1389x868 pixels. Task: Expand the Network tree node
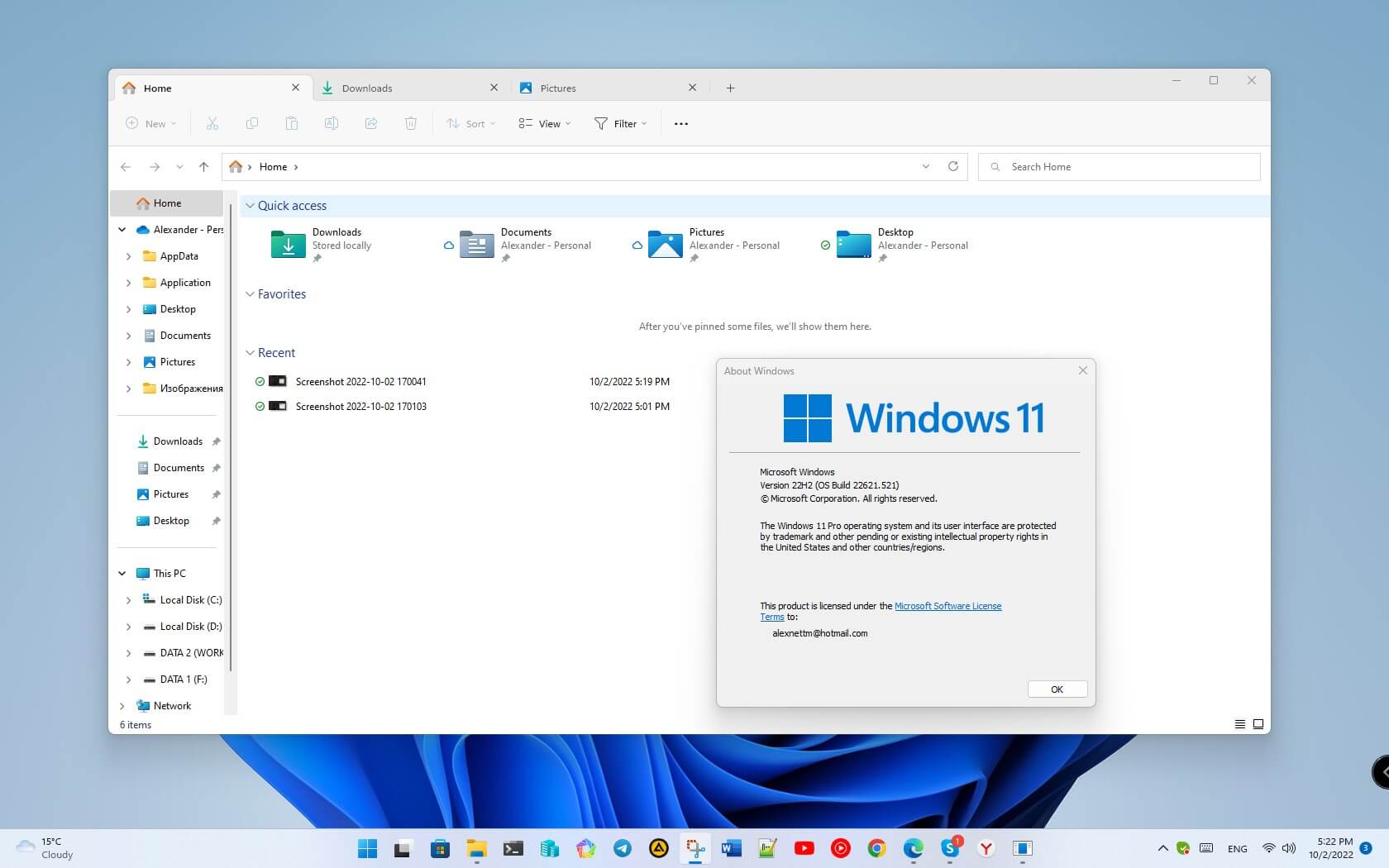click(122, 706)
